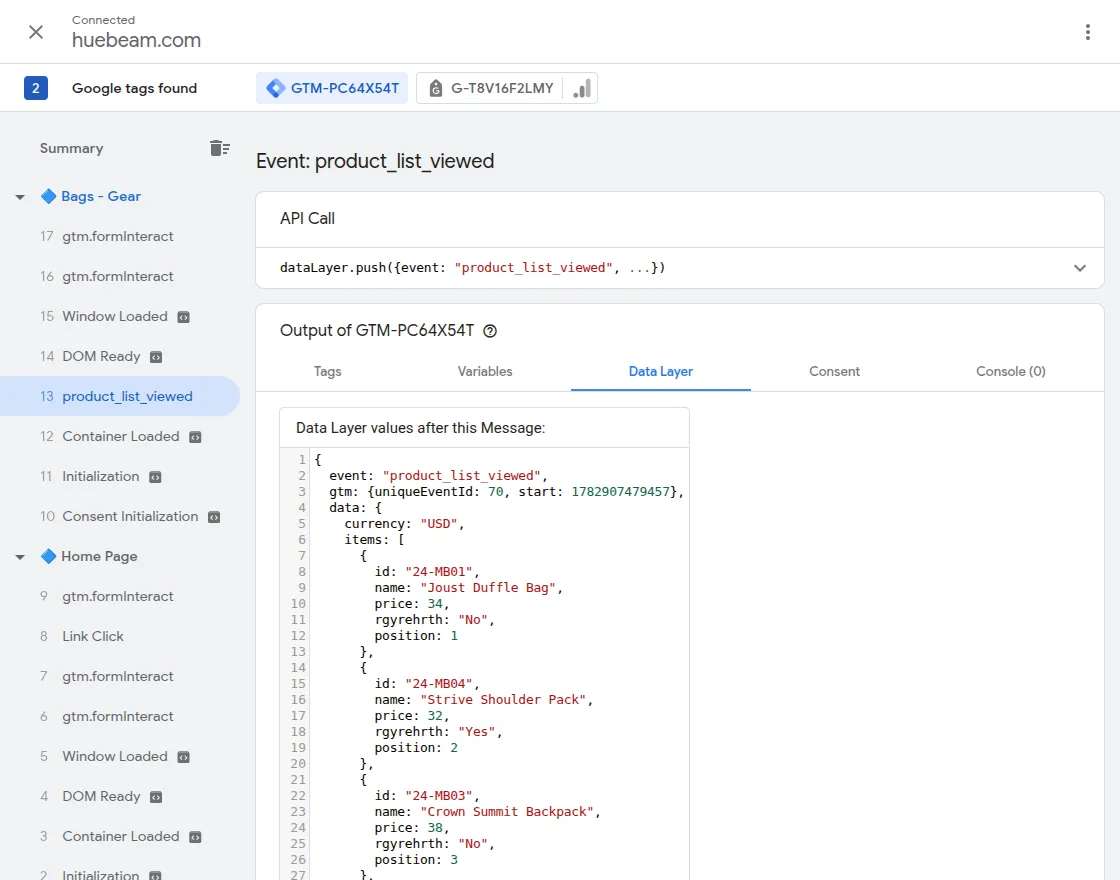Click code badge next to event 14 DOM Ready
Image resolution: width=1120 pixels, height=880 pixels.
156,357
